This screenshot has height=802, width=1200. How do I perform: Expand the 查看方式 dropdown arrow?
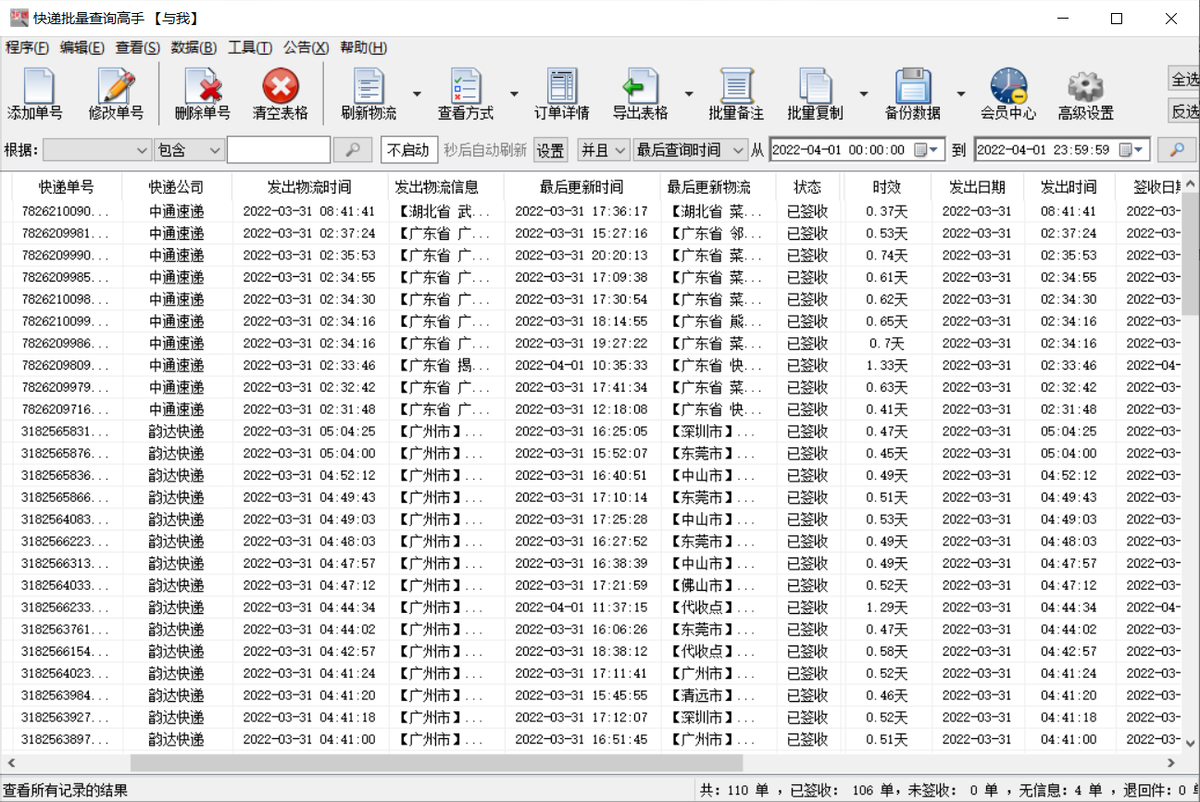pyautogui.click(x=514, y=94)
